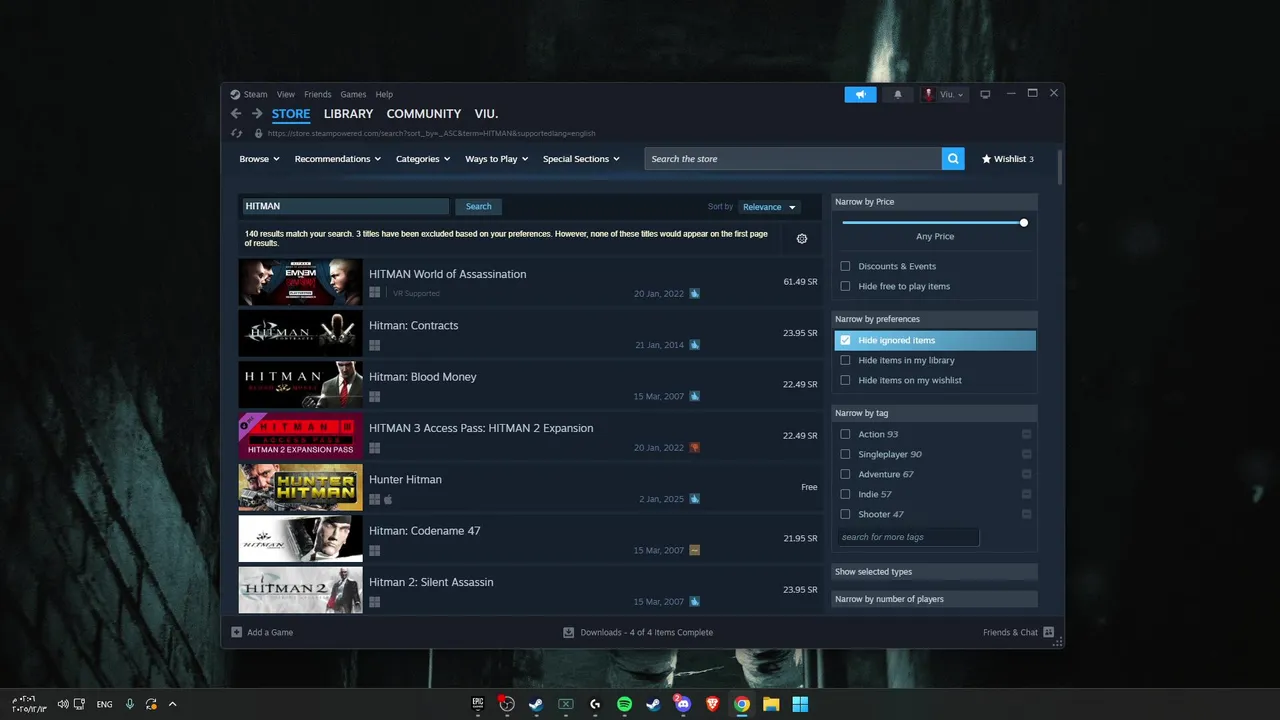Go back with the left arrow
1280x720 pixels.
point(236,114)
